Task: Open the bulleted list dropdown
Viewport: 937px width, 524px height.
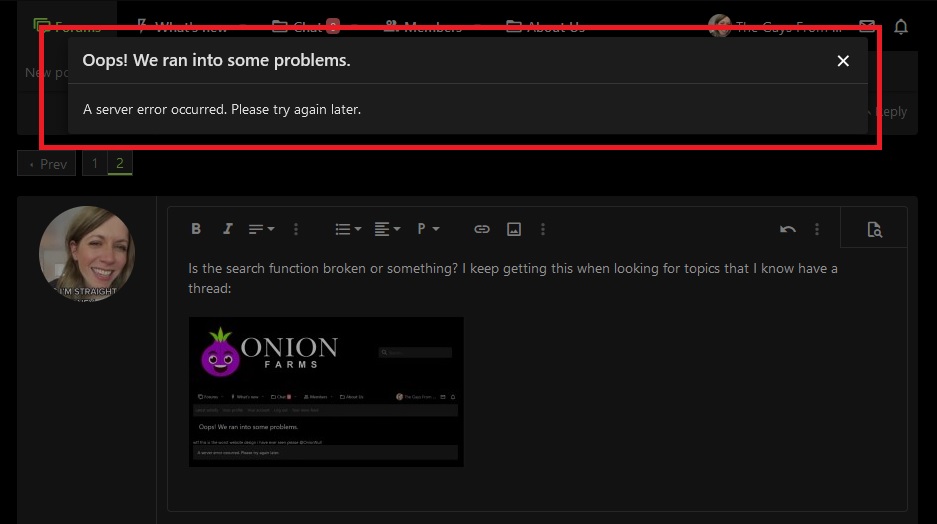Action: coord(348,229)
